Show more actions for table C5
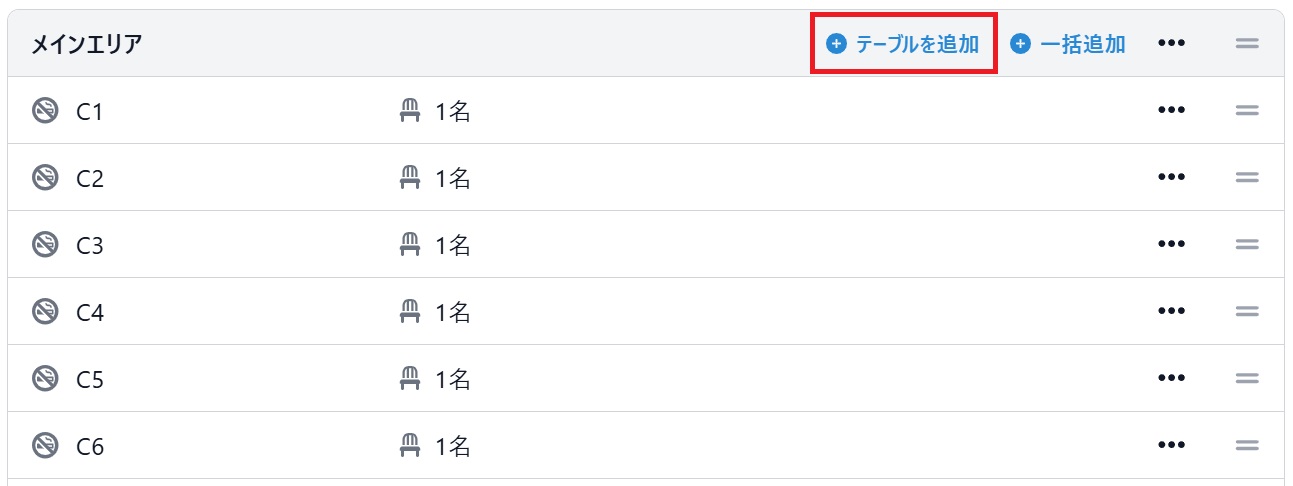 click(x=1171, y=379)
